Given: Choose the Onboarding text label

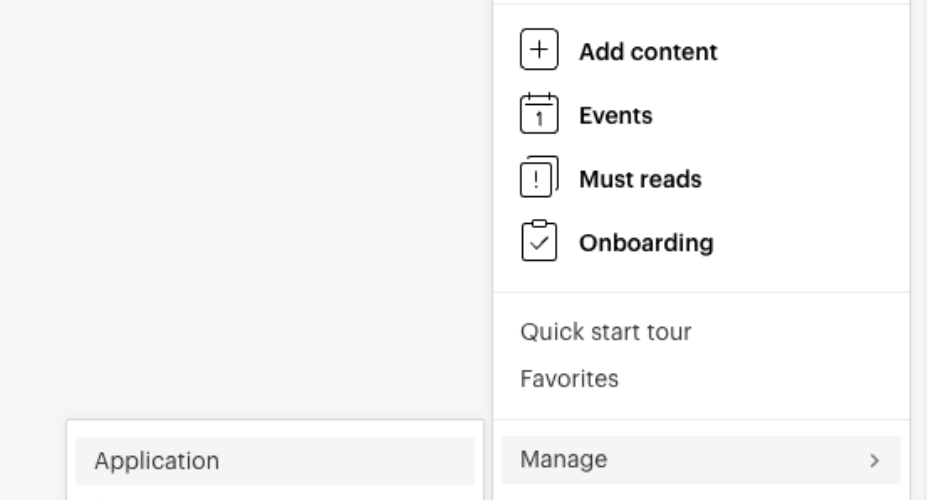Looking at the screenshot, I should (x=646, y=243).
